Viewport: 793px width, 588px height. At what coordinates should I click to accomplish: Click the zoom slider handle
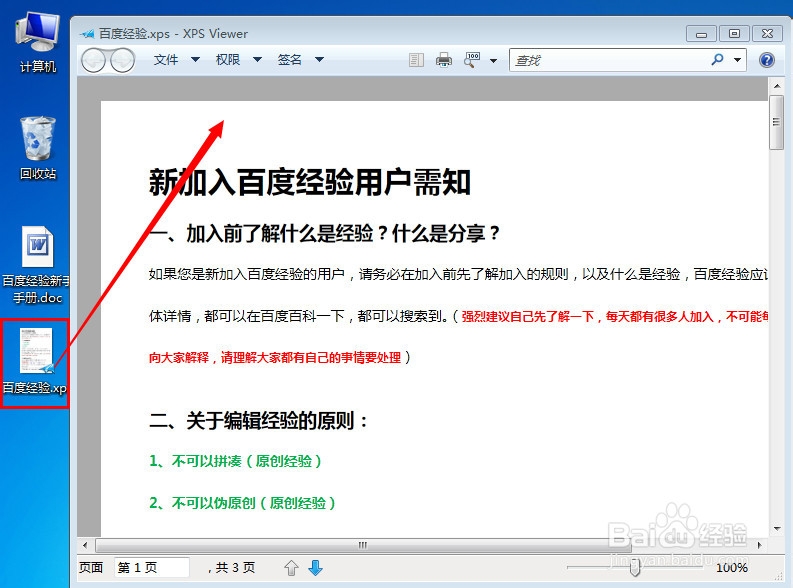tap(635, 568)
